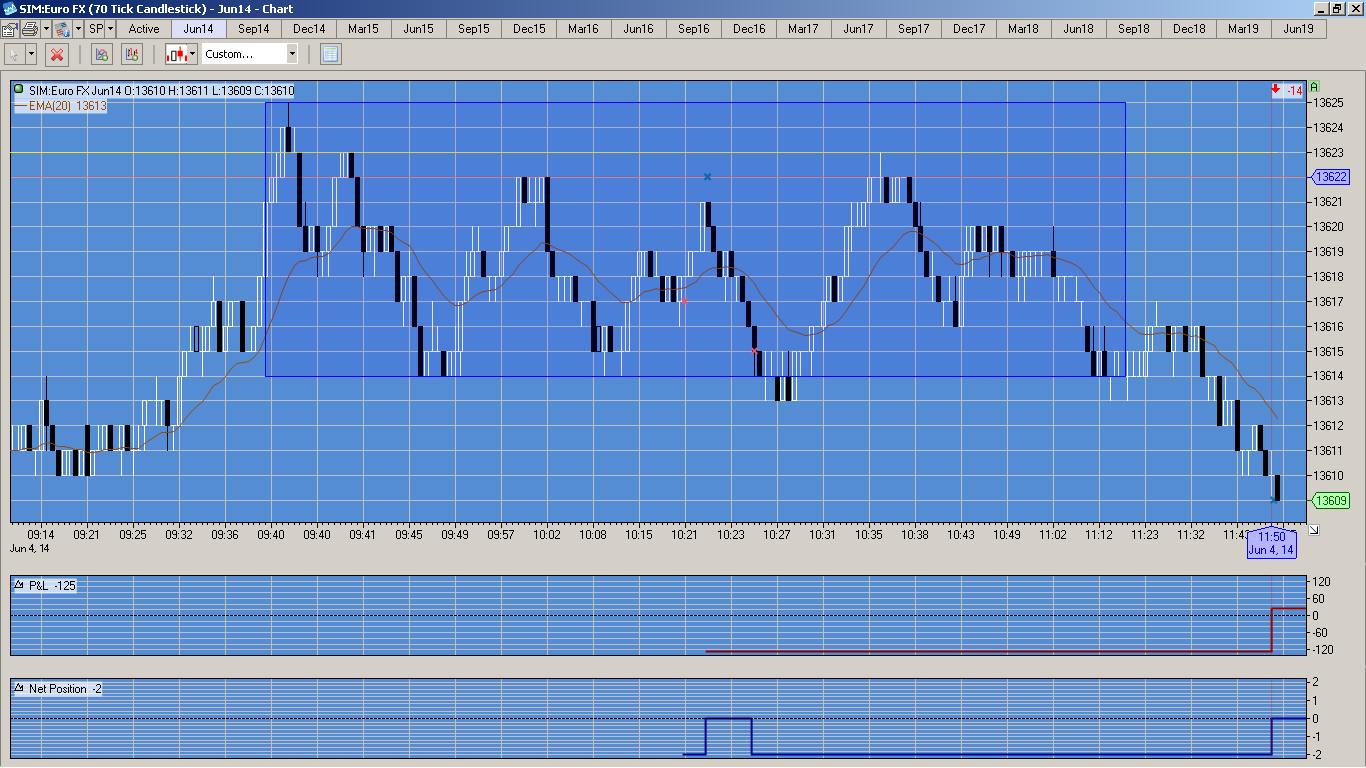
Task: Open the pointer tool dropdown arrow
Action: [x=31, y=54]
